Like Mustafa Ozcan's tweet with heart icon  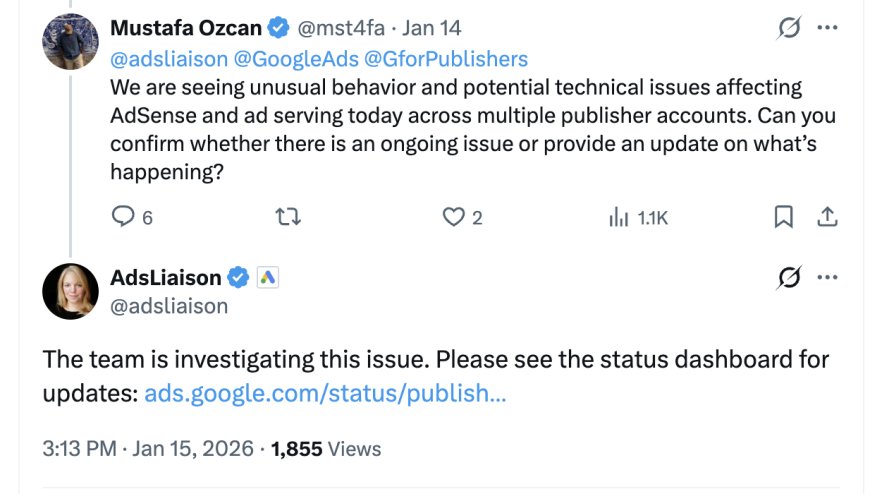pos(454,216)
